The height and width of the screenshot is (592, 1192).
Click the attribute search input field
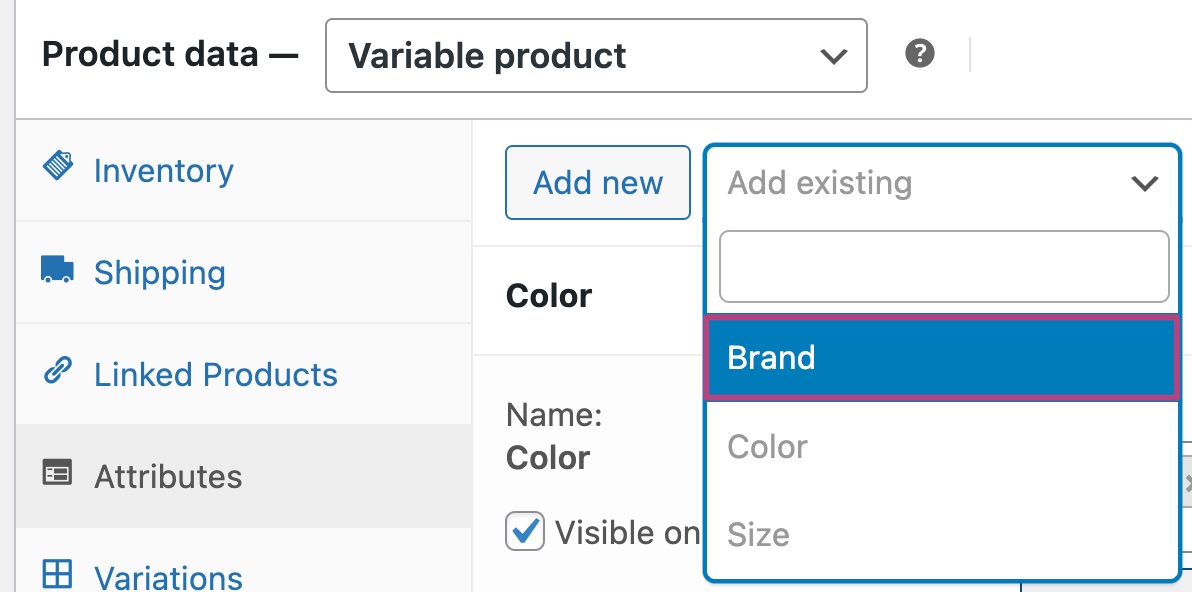click(x=943, y=267)
